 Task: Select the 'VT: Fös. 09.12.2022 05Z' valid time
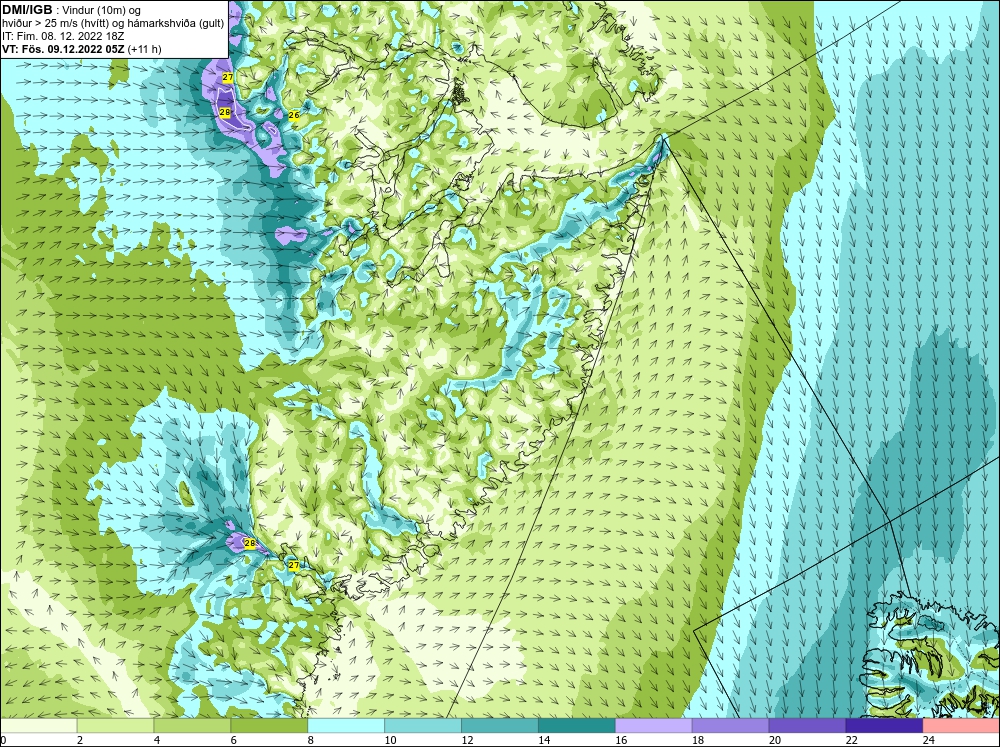pos(64,49)
